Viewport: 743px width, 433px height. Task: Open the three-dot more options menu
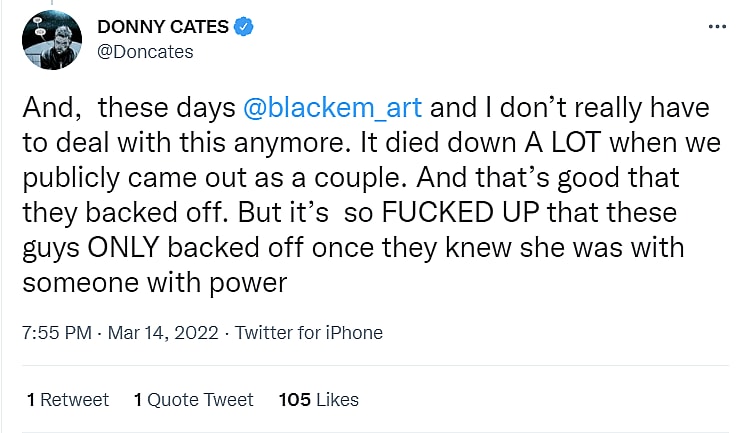[716, 26]
